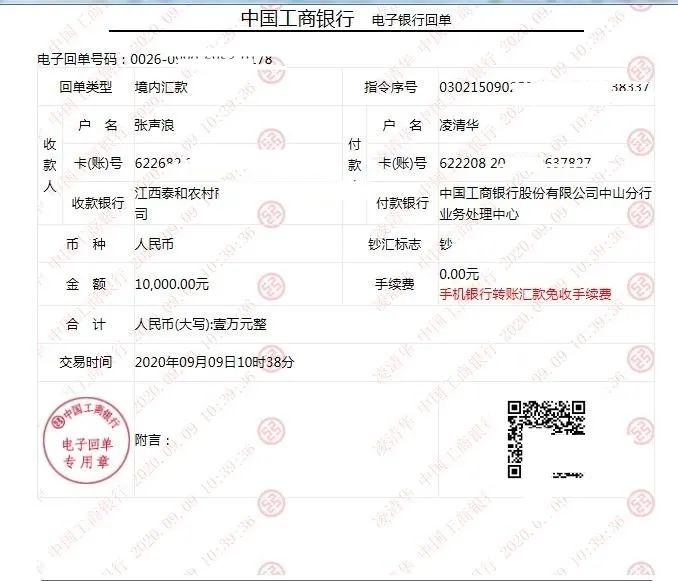Select the amount 10,000.00元
The image size is (678, 581).
tap(172, 284)
